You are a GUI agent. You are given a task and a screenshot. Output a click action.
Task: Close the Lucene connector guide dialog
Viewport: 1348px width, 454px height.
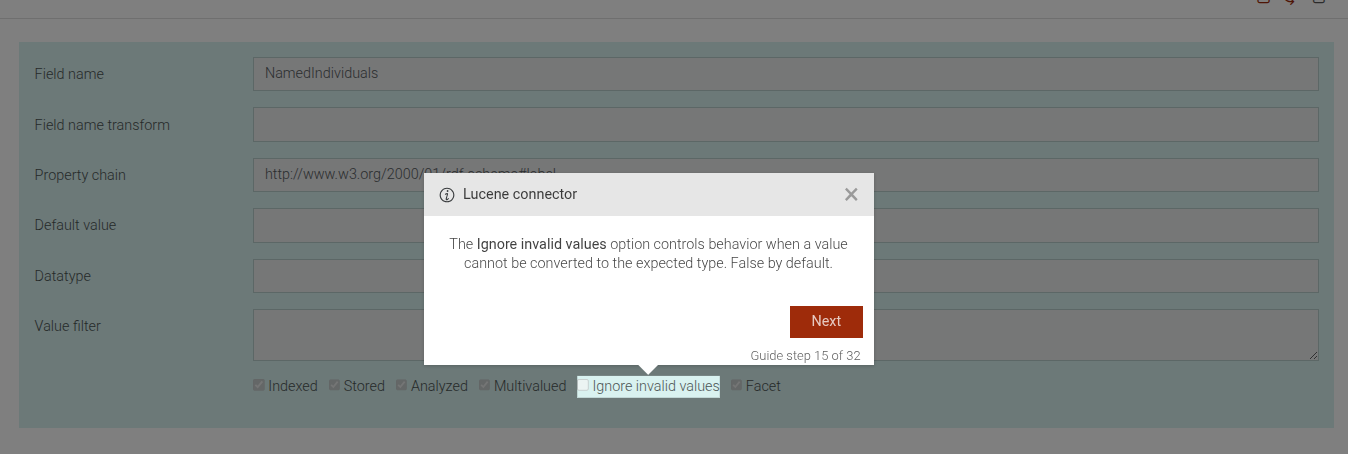(x=851, y=195)
